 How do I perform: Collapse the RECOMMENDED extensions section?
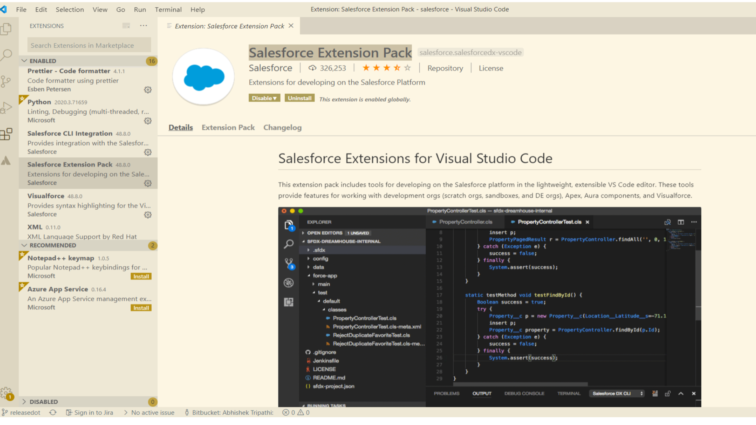[x=24, y=246]
